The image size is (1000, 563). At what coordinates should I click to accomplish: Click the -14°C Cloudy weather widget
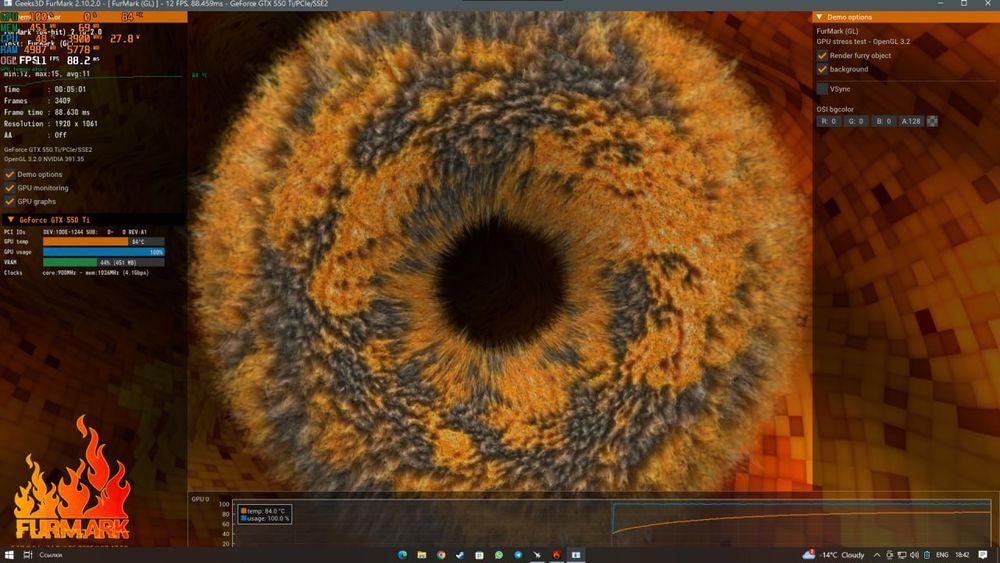point(833,555)
